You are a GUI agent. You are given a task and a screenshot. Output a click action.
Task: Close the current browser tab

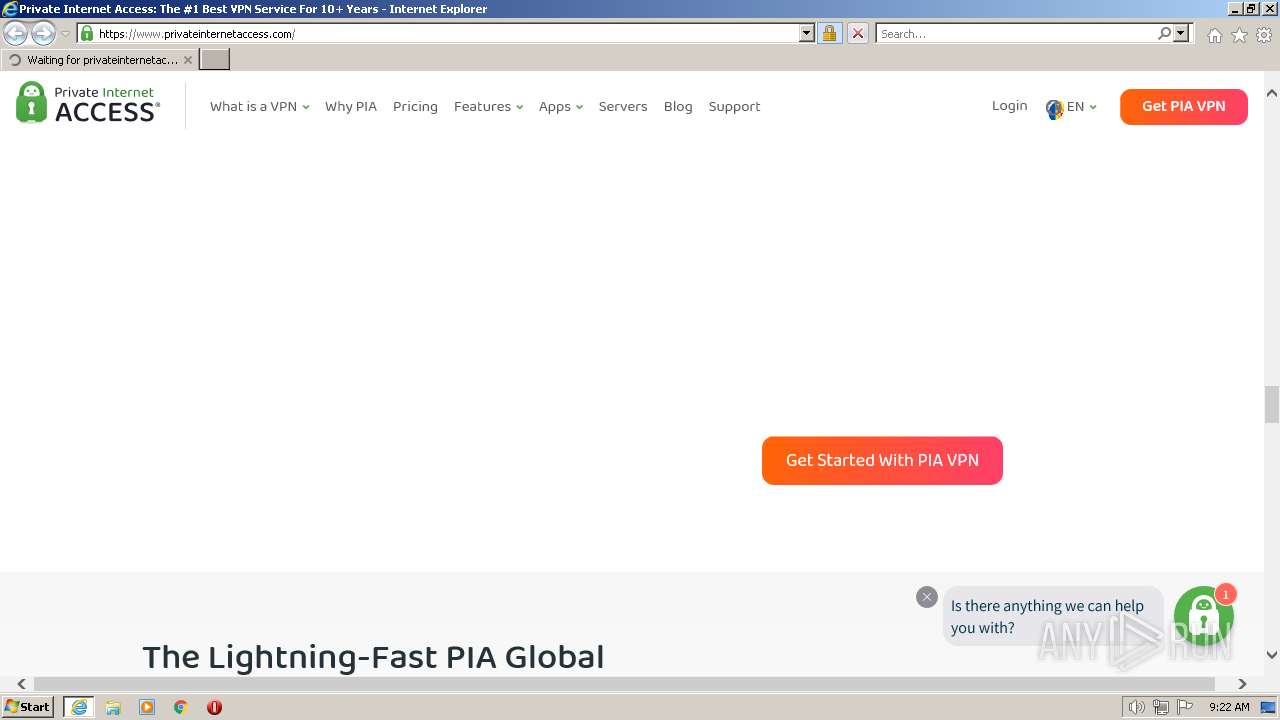pyautogui.click(x=187, y=60)
